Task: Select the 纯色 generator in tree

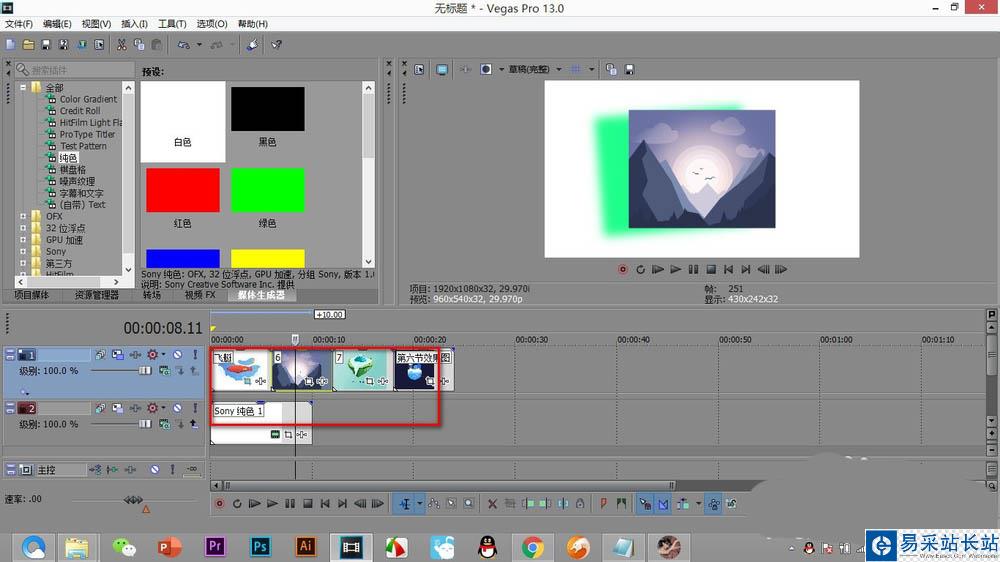Action: [68, 158]
